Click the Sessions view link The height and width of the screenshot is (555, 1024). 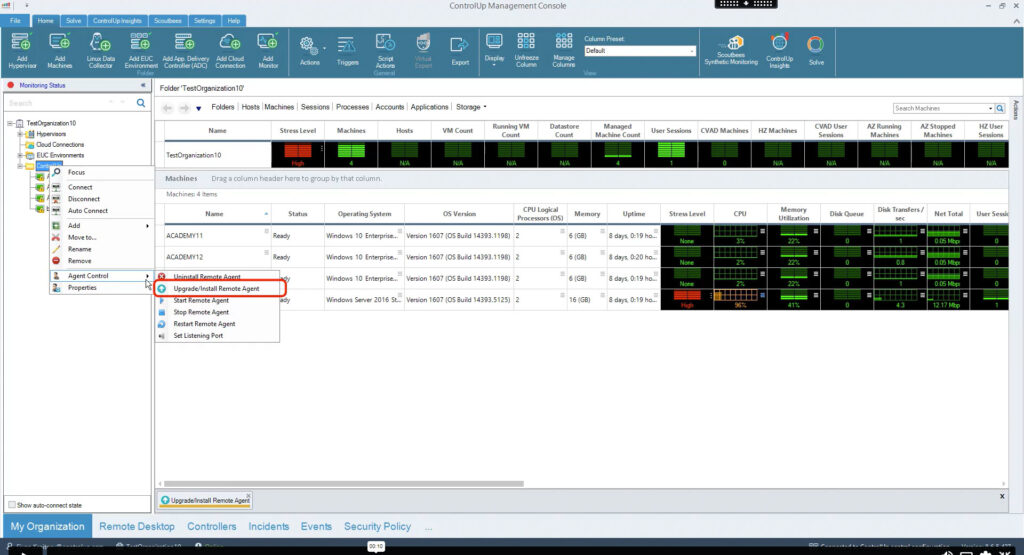click(x=315, y=107)
